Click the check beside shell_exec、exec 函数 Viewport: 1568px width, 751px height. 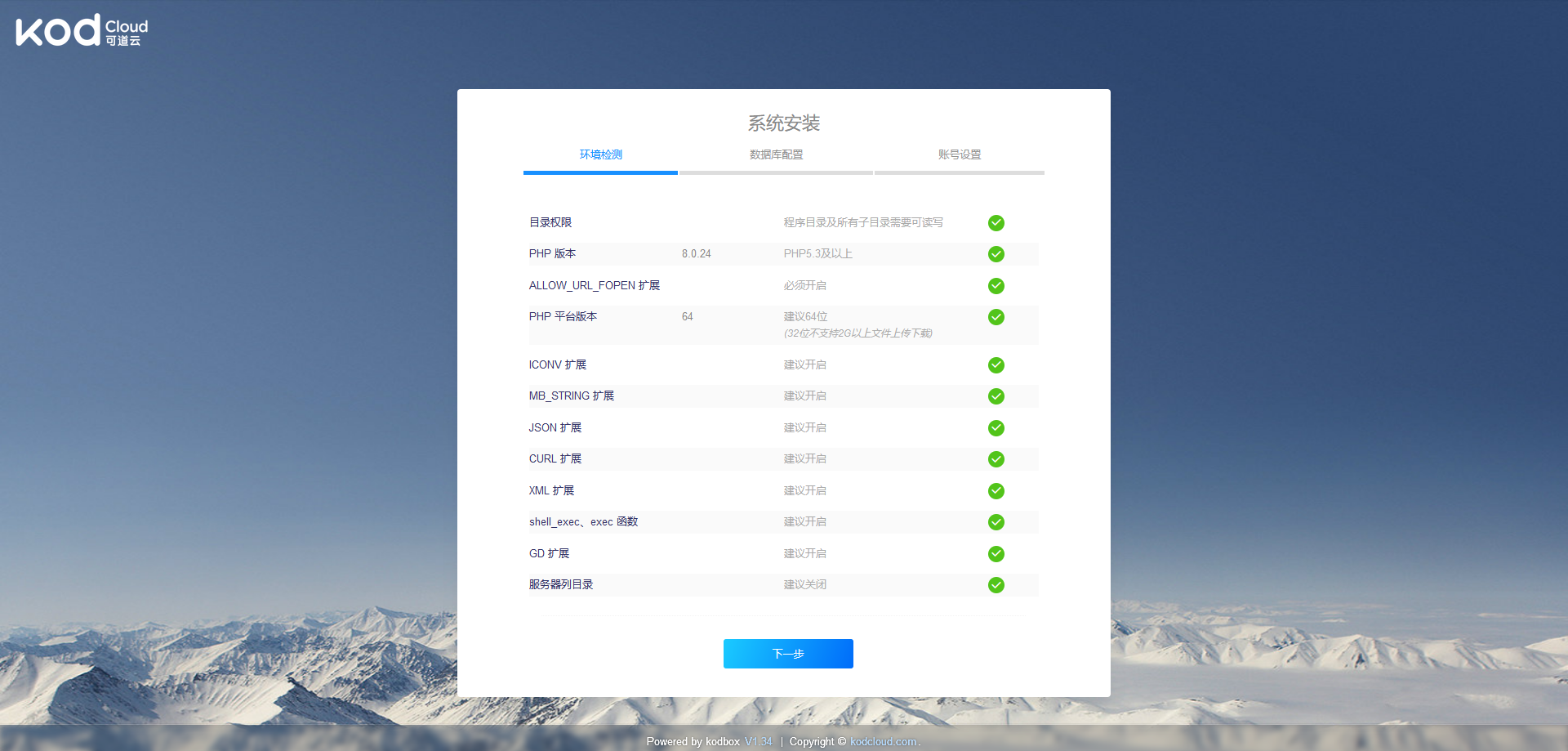pyautogui.click(x=996, y=522)
